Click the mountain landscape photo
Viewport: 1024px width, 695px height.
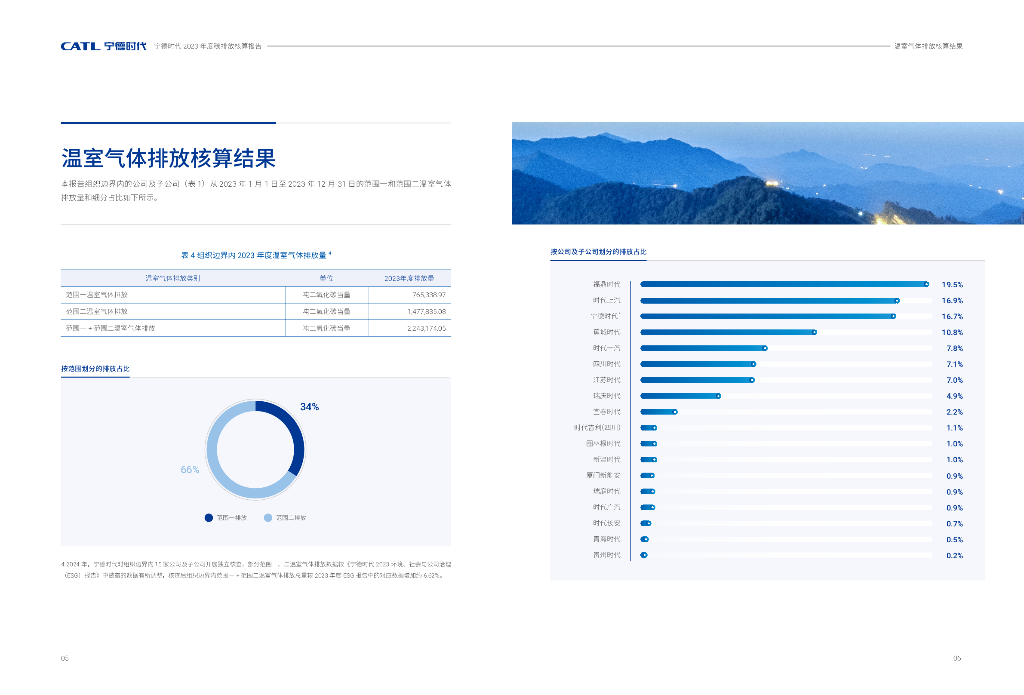click(x=767, y=173)
